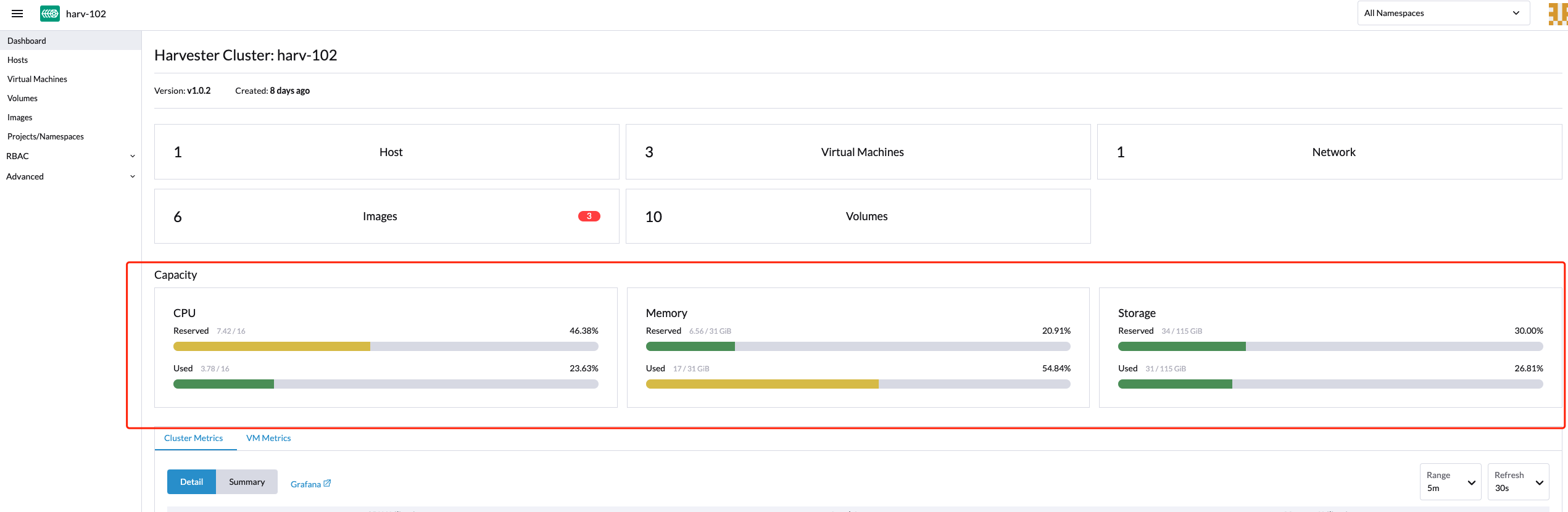The width and height of the screenshot is (1568, 512).
Task: Click the Memory Reserved progress bar
Action: [858, 347]
